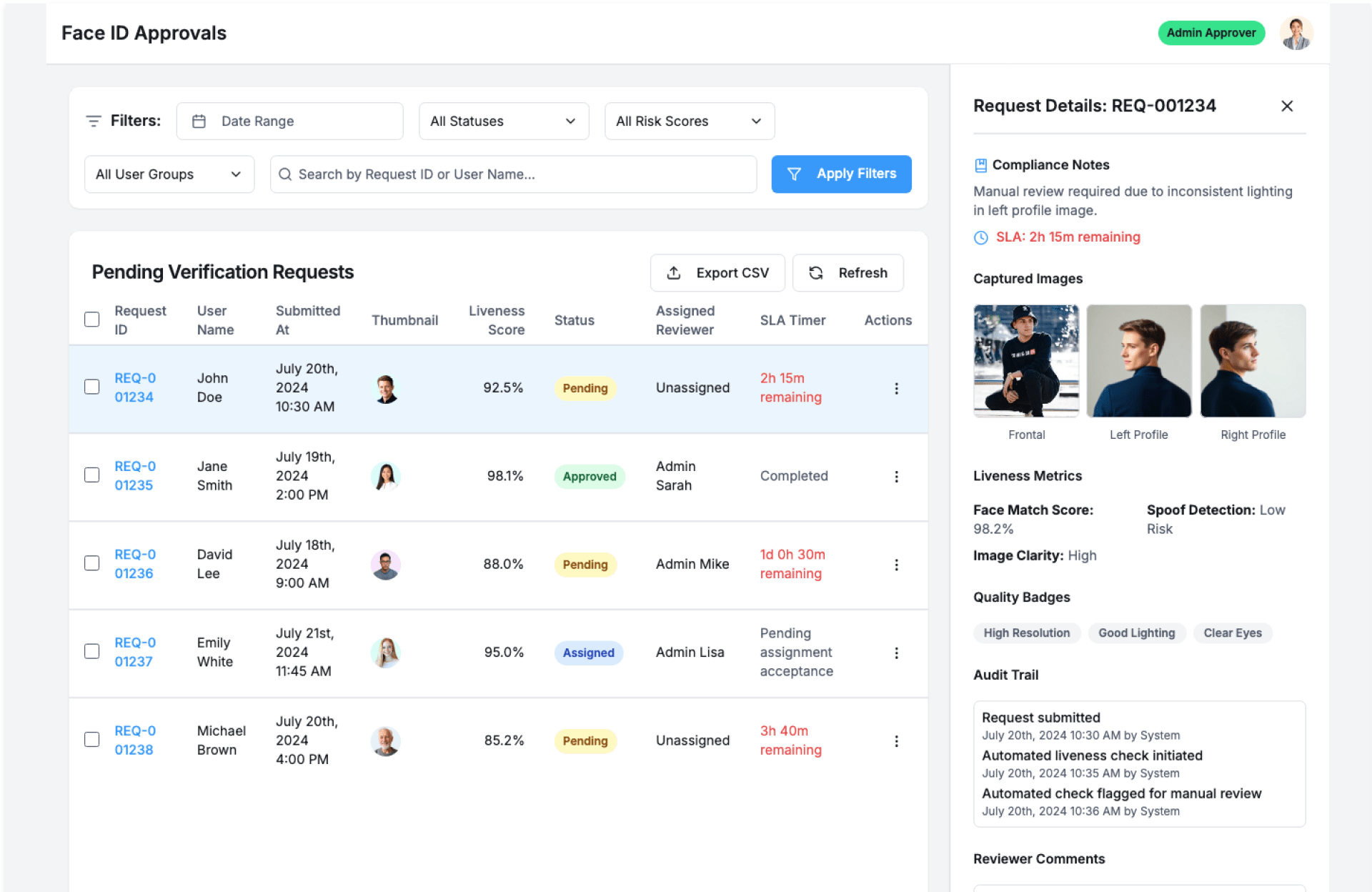Open actions menu for Jane Smith row
The height and width of the screenshot is (892, 1372).
(x=896, y=477)
